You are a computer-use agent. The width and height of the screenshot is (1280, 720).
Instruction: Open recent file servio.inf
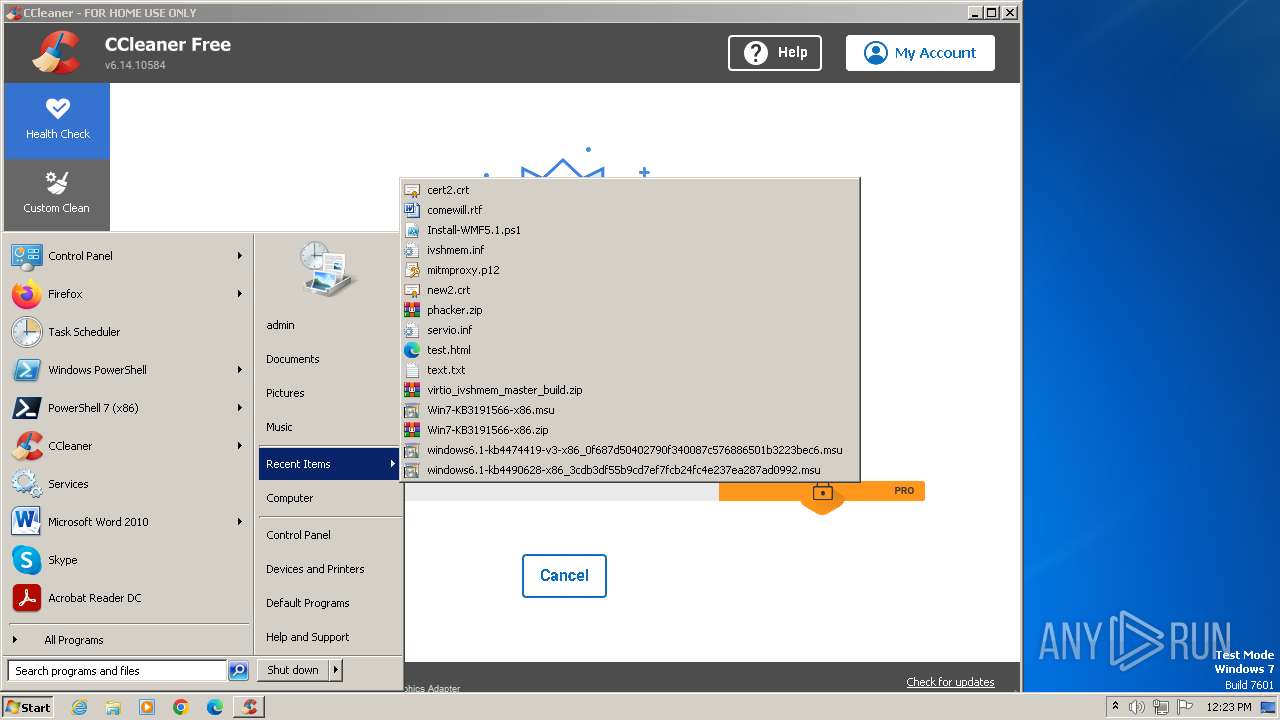pyautogui.click(x=629, y=330)
